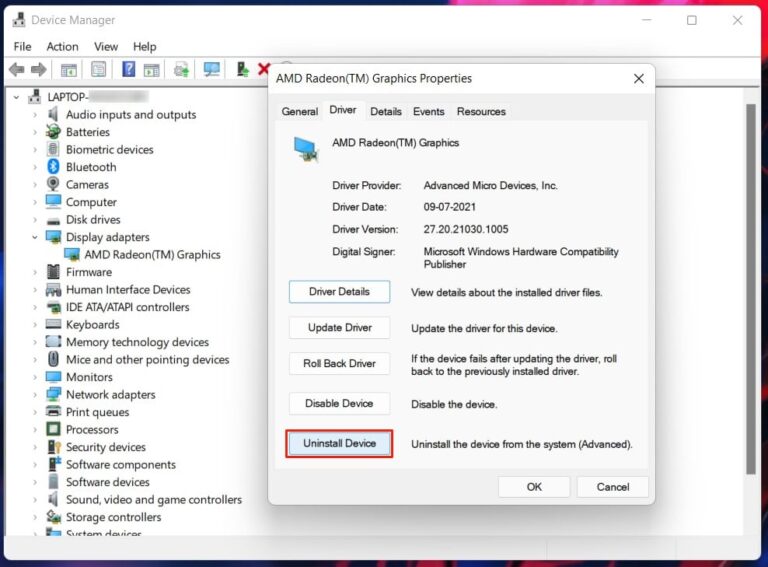Expand the Software devices category
768x567 pixels.
[35, 482]
